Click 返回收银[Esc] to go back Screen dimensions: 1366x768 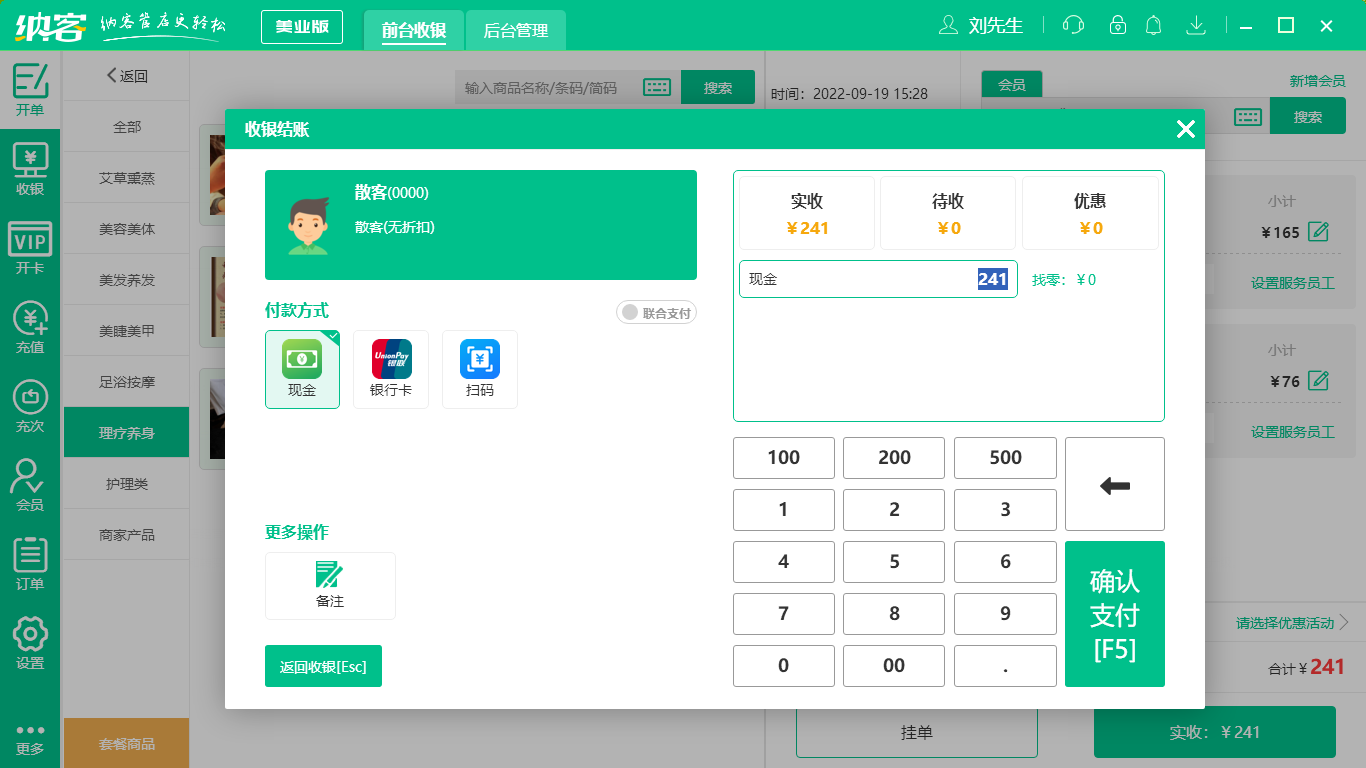click(x=323, y=665)
